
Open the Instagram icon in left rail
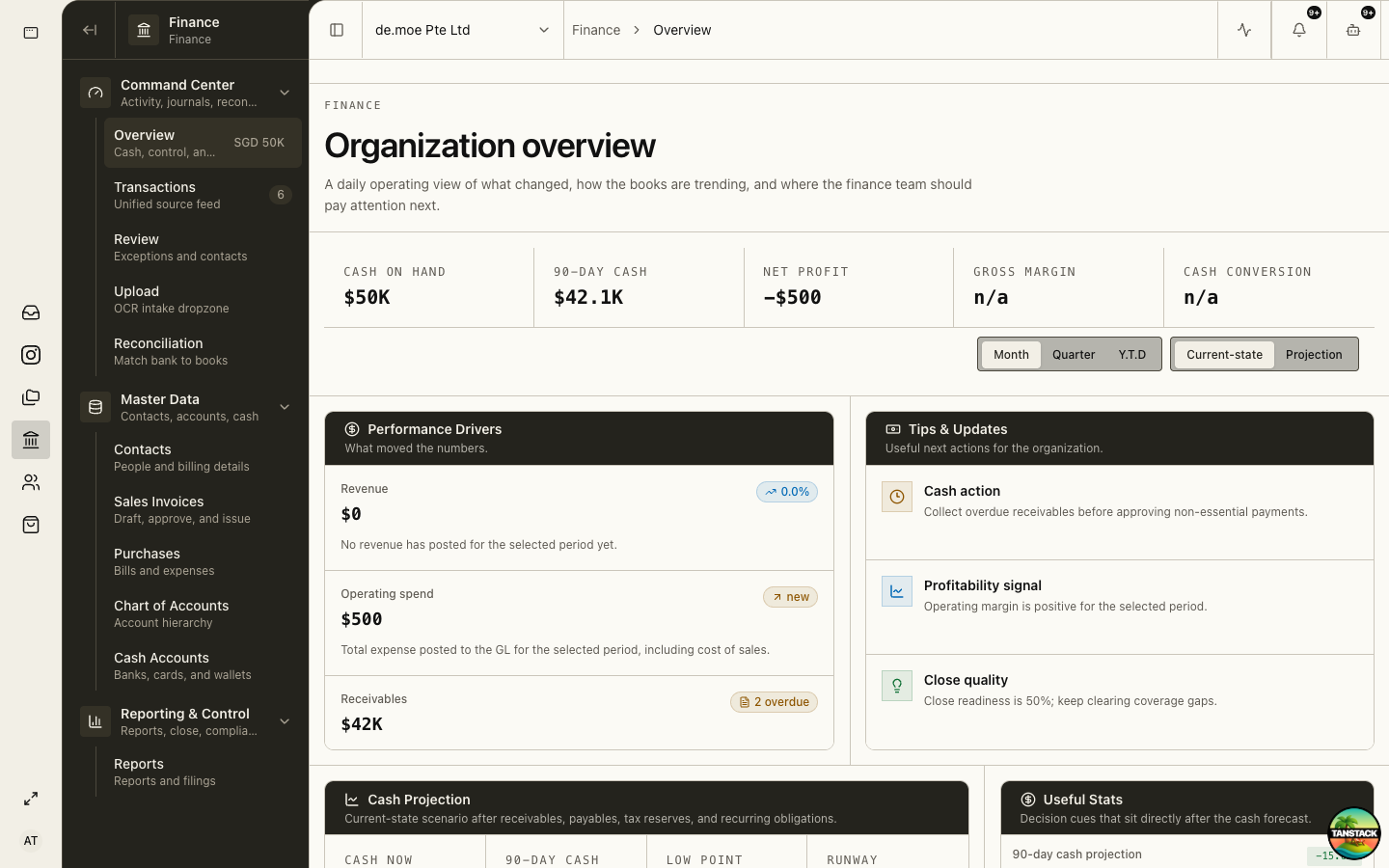[x=31, y=355]
